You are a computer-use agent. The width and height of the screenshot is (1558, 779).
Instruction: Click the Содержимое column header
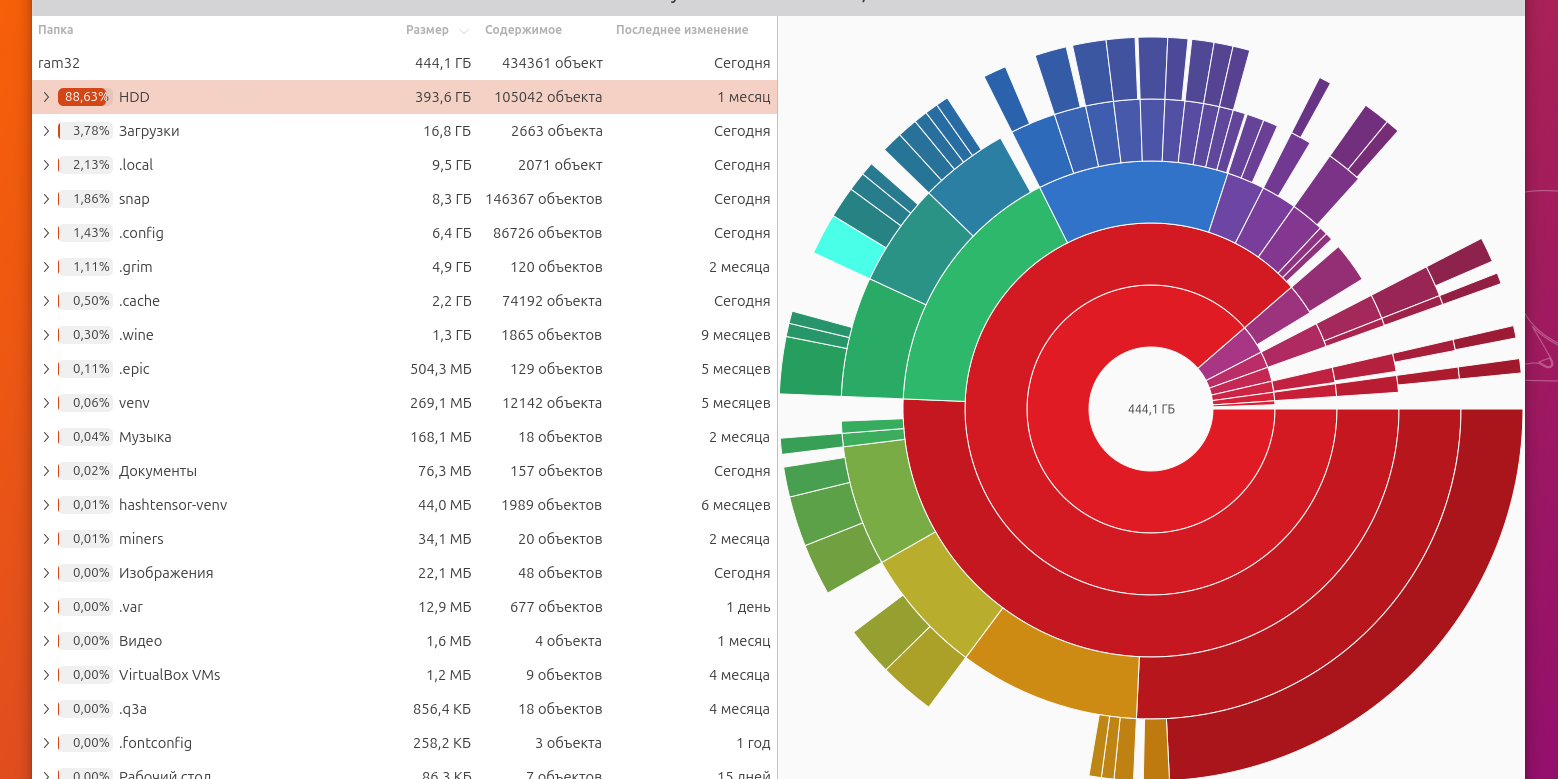coord(523,30)
